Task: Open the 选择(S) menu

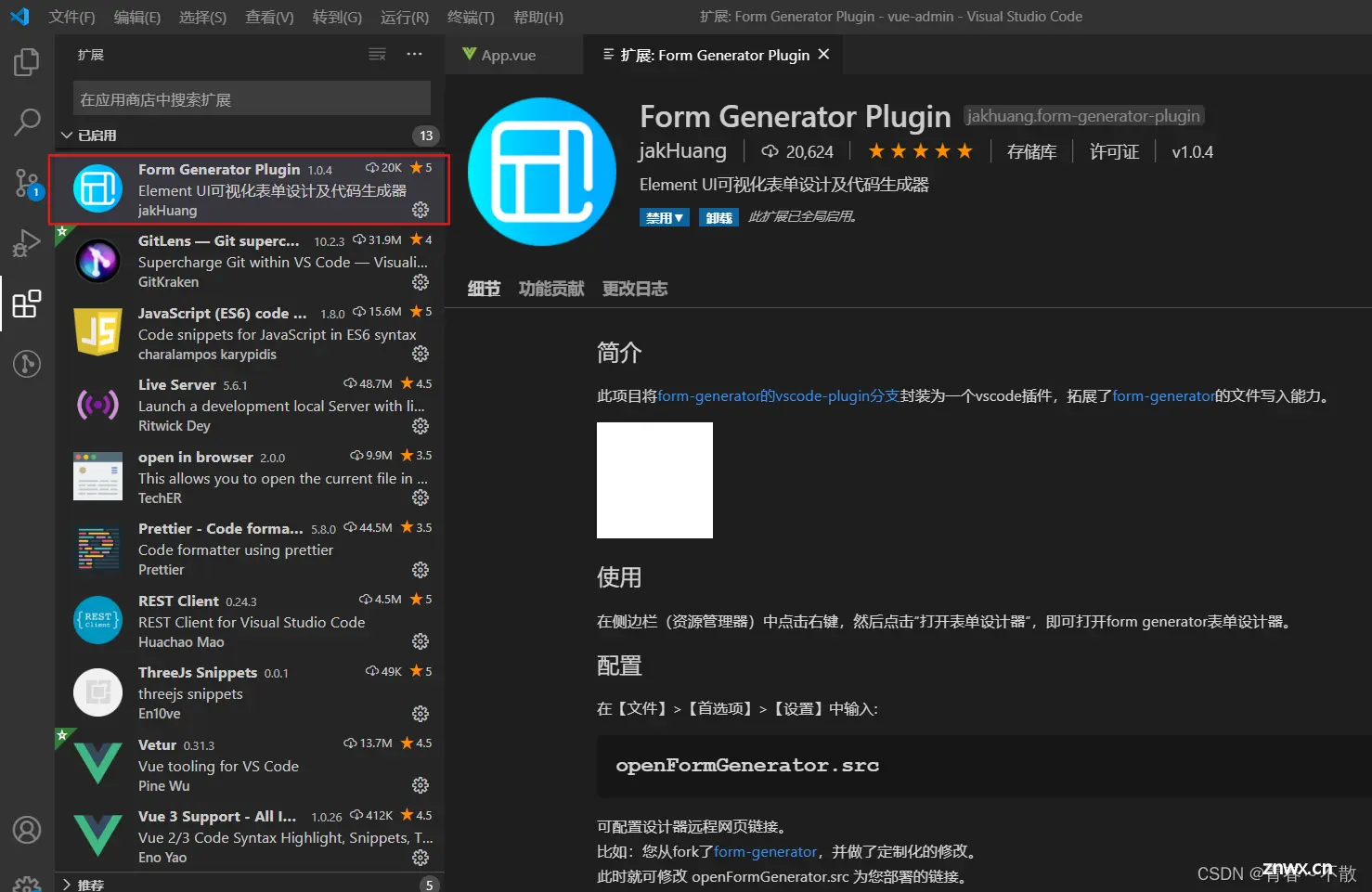Action: (202, 17)
